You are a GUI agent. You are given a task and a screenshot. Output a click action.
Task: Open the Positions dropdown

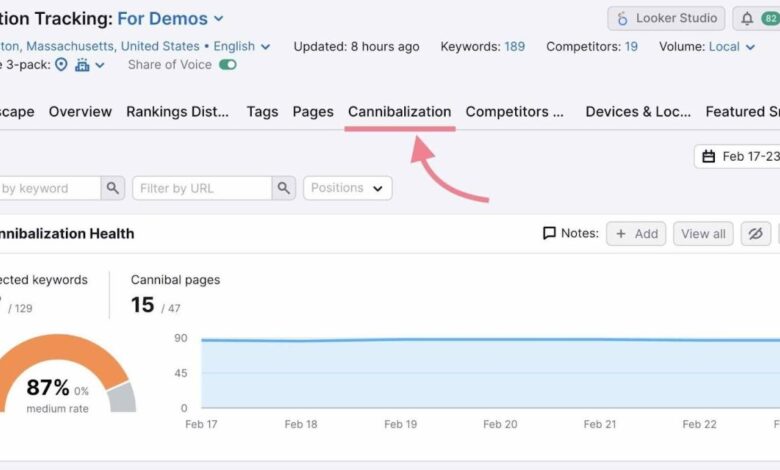point(347,188)
